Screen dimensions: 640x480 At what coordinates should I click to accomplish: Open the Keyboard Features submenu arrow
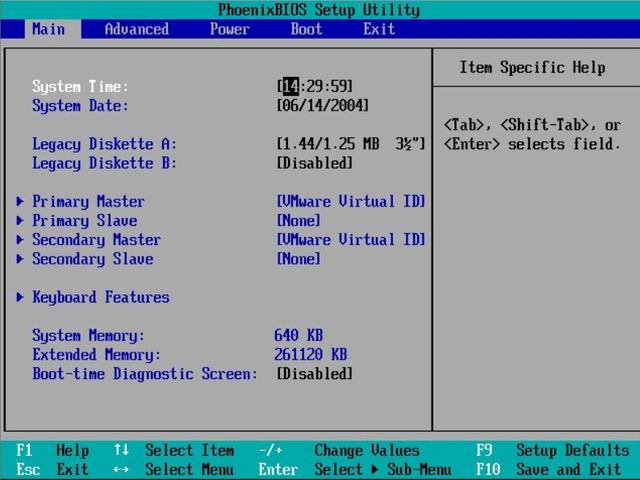click(21, 297)
